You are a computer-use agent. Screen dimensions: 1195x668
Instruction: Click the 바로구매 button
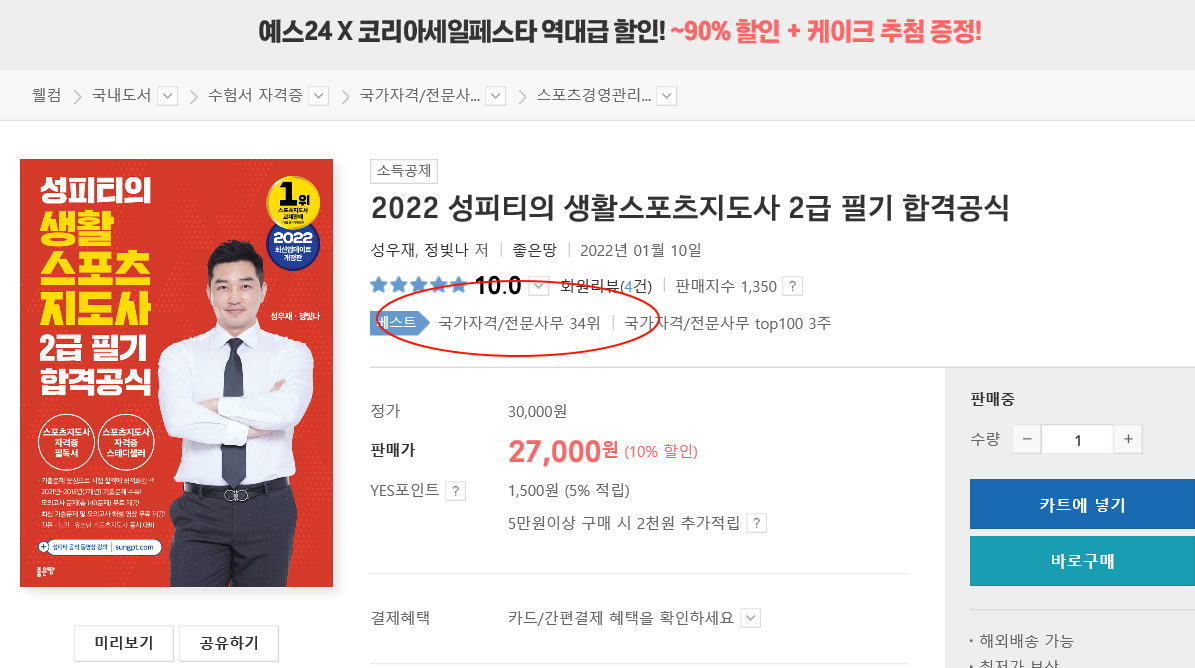(1082, 561)
